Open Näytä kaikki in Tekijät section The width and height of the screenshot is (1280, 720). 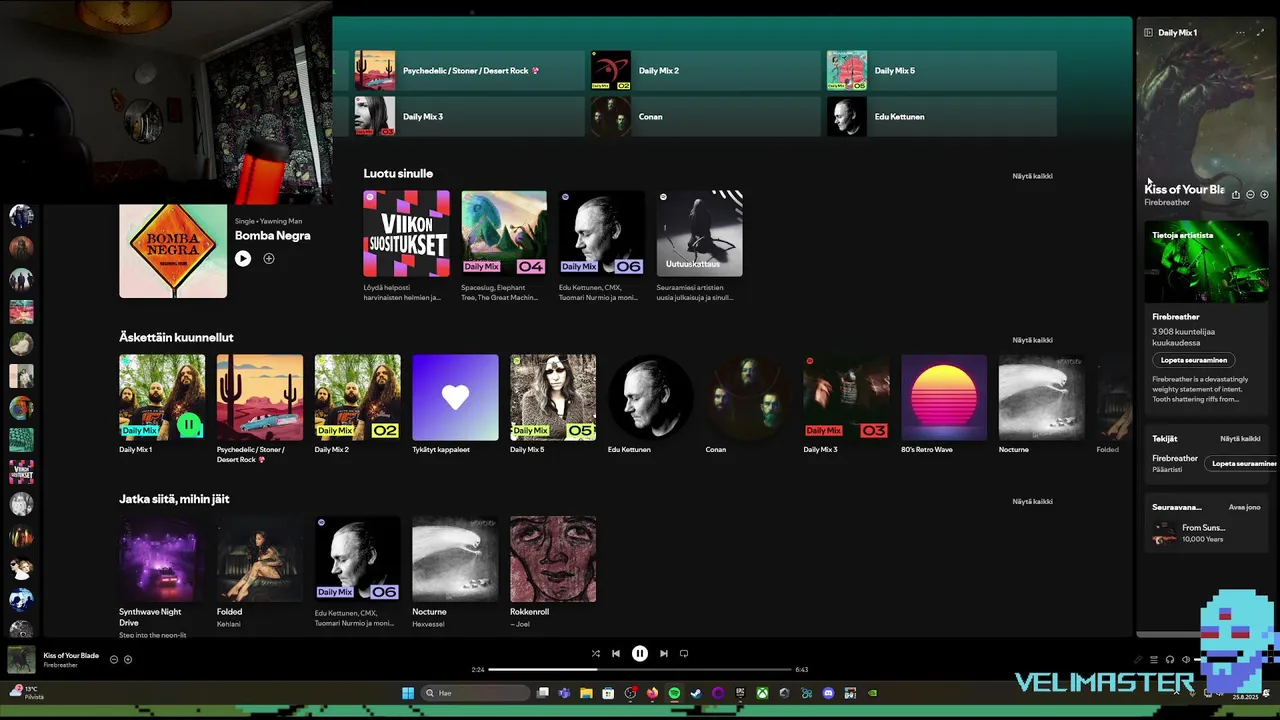(x=1240, y=439)
